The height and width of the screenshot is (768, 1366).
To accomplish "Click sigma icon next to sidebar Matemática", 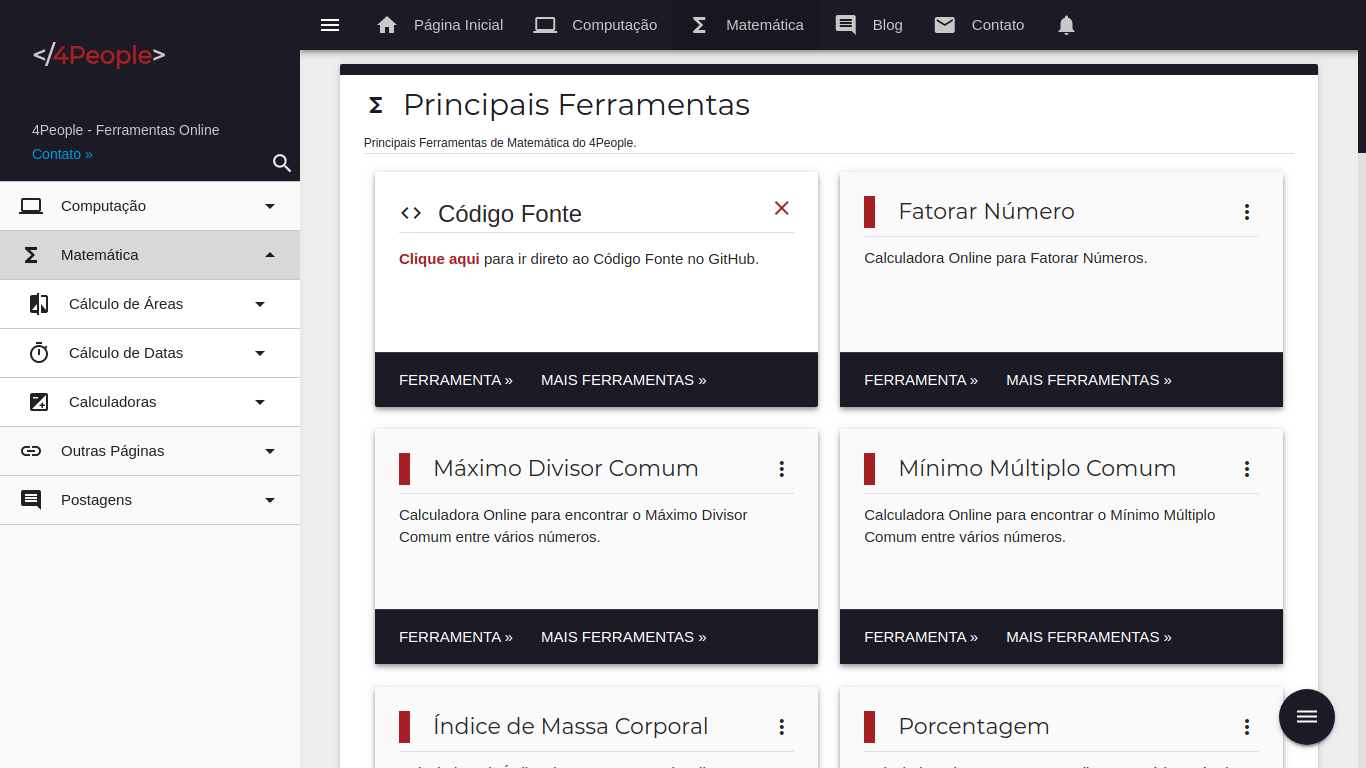I will (31, 255).
